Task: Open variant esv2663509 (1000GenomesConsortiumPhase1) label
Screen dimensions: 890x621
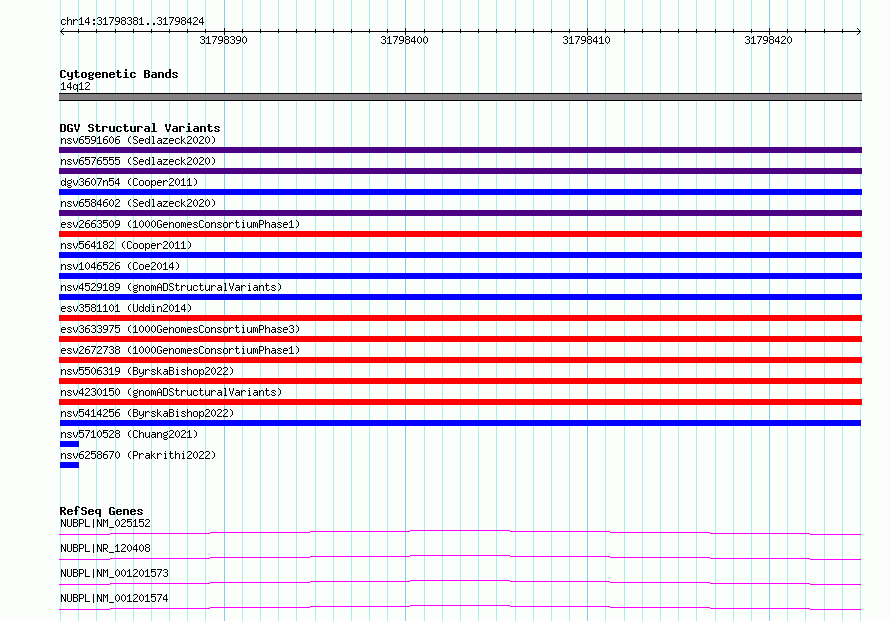Action: (180, 224)
